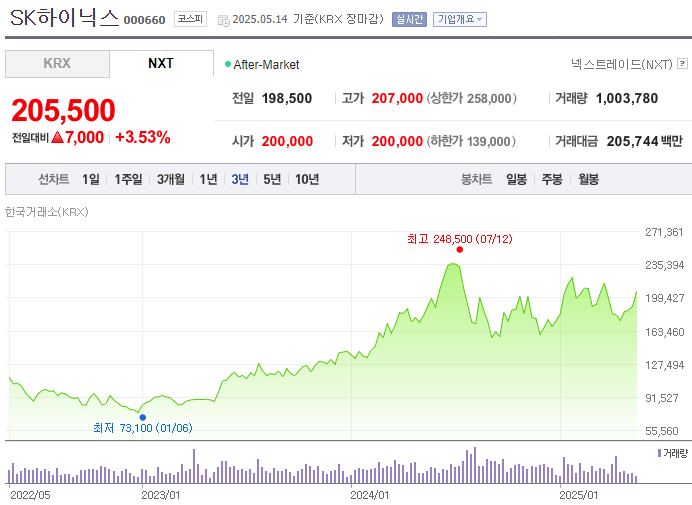
Task: Click the 2024/01 x-axis date label
Action: [x=370, y=495]
